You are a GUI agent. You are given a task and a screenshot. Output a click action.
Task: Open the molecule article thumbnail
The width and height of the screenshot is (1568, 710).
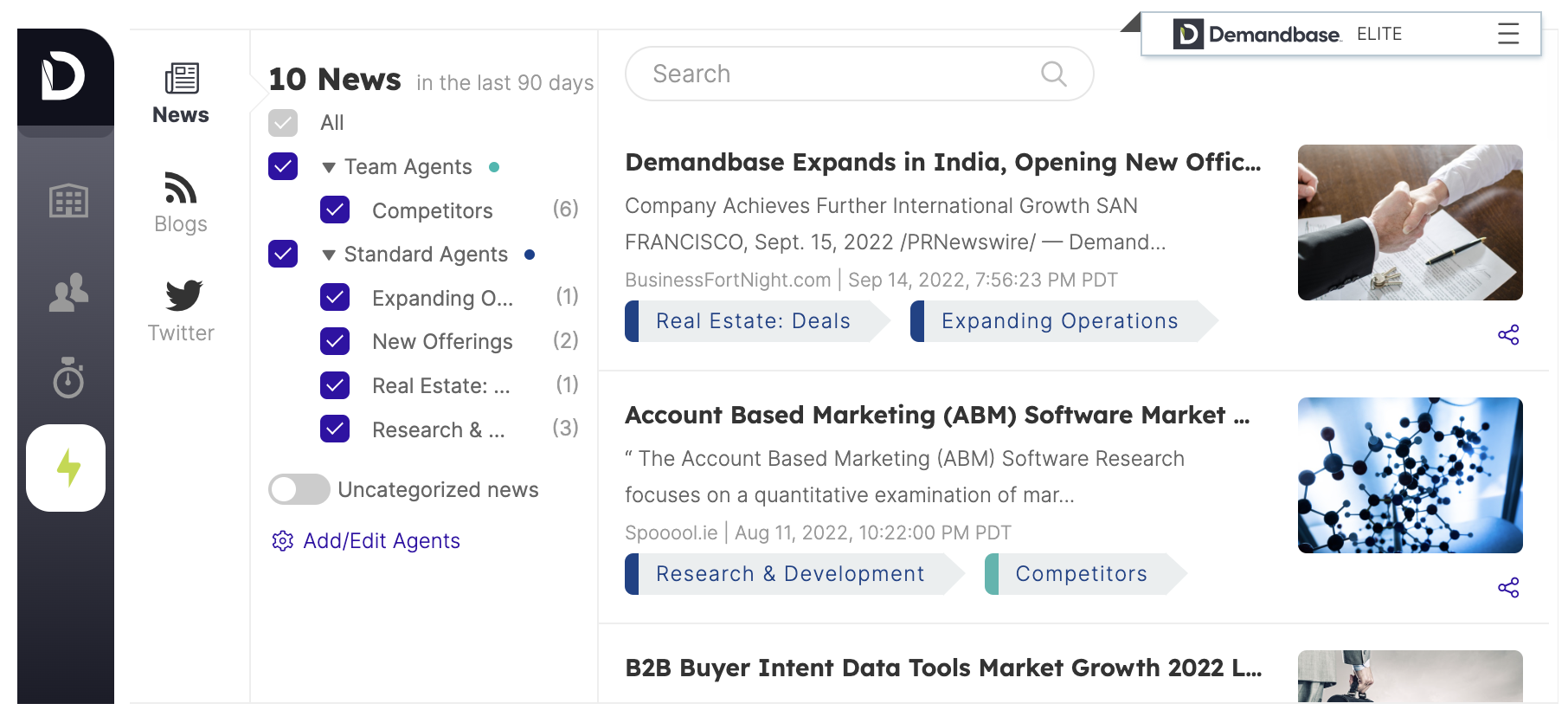pyautogui.click(x=1411, y=475)
